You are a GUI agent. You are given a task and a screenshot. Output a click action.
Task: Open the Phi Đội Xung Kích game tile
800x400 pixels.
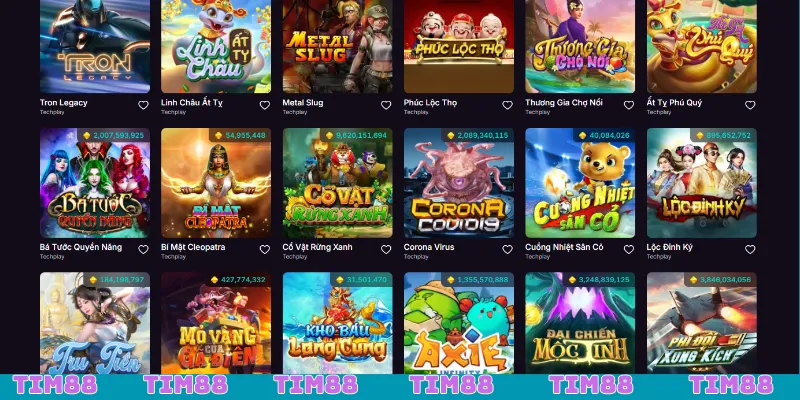tap(702, 323)
